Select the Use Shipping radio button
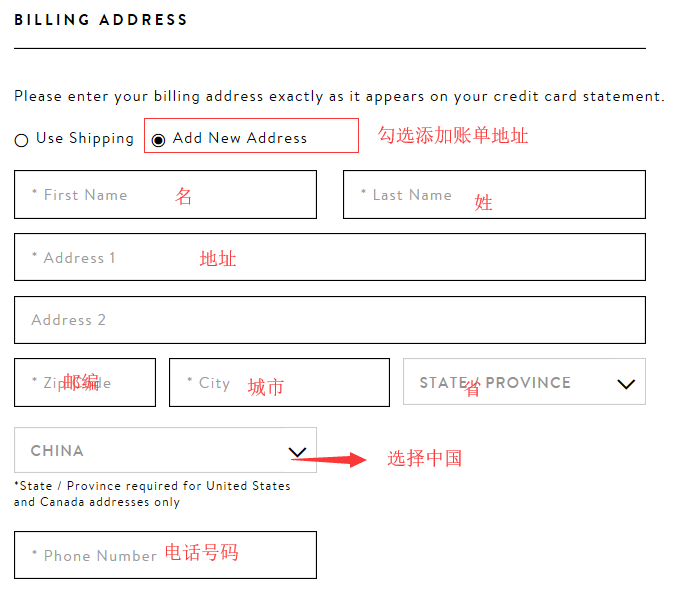This screenshot has height=593, width=676. point(22,140)
